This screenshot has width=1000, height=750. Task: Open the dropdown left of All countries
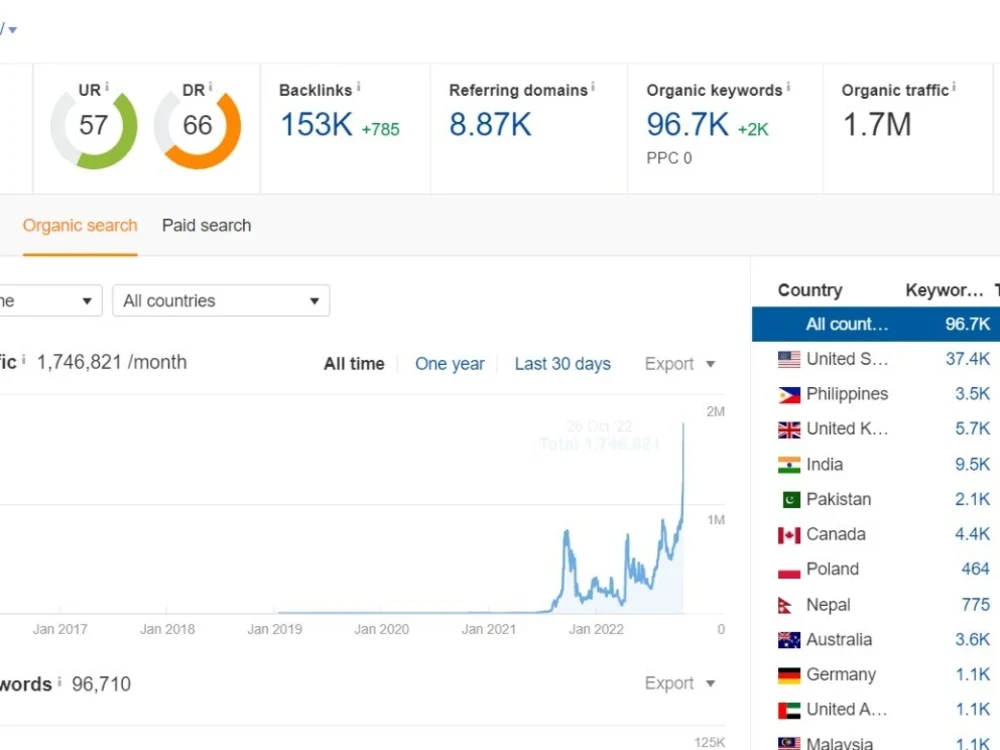pyautogui.click(x=50, y=300)
